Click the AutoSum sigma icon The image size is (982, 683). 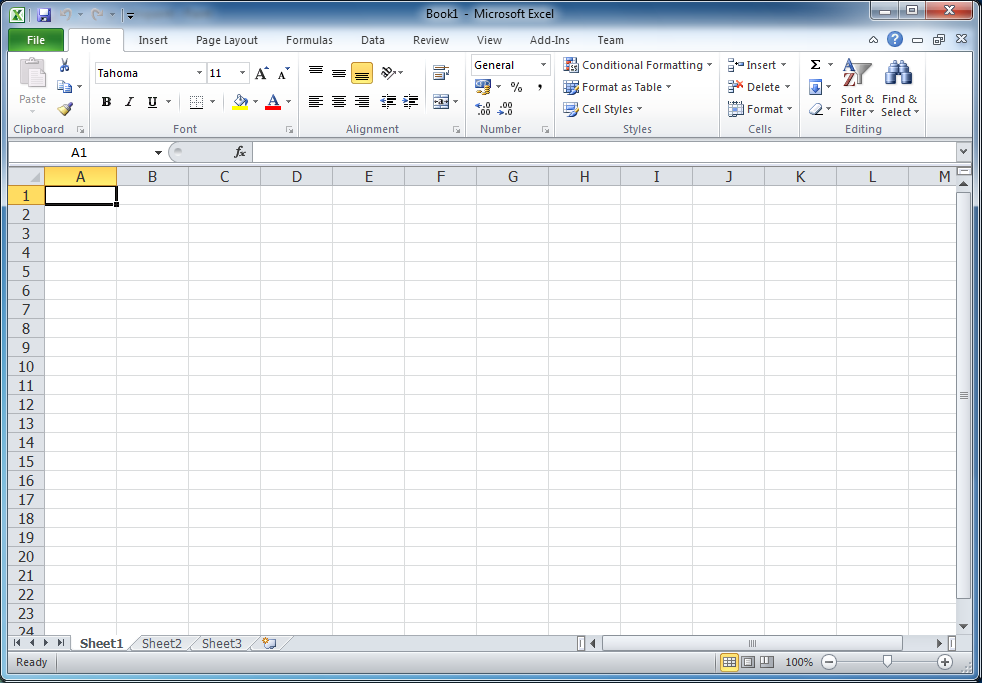pos(815,65)
